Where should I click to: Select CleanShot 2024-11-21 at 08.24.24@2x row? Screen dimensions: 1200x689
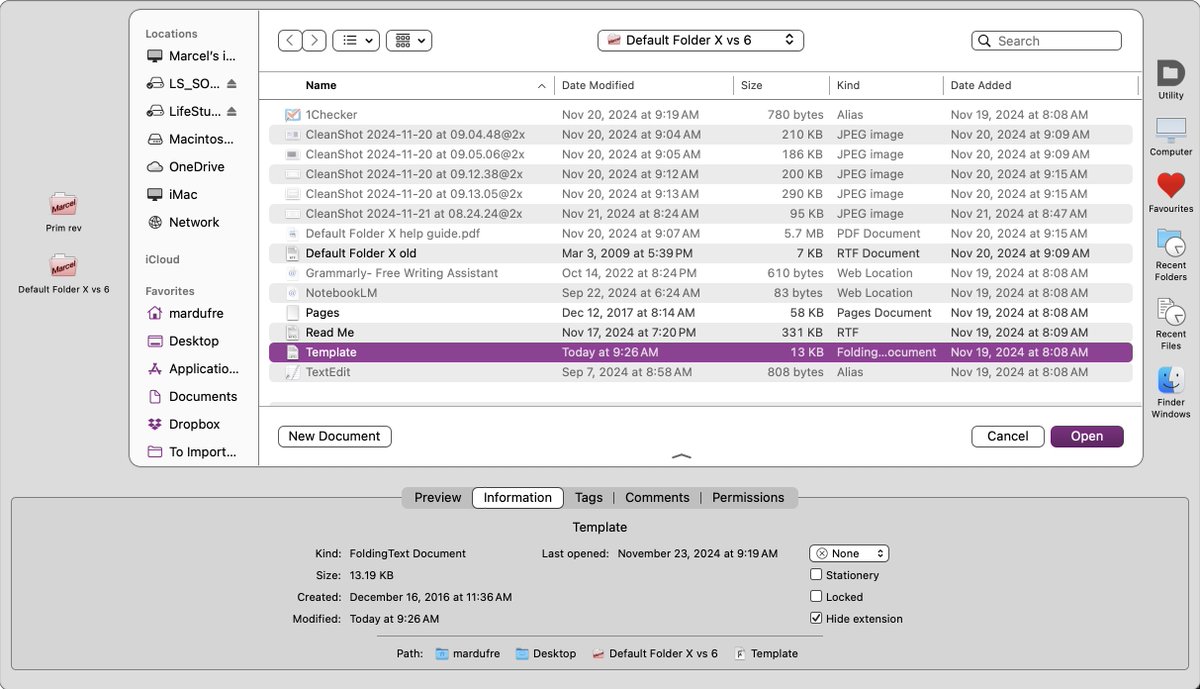tap(700, 214)
